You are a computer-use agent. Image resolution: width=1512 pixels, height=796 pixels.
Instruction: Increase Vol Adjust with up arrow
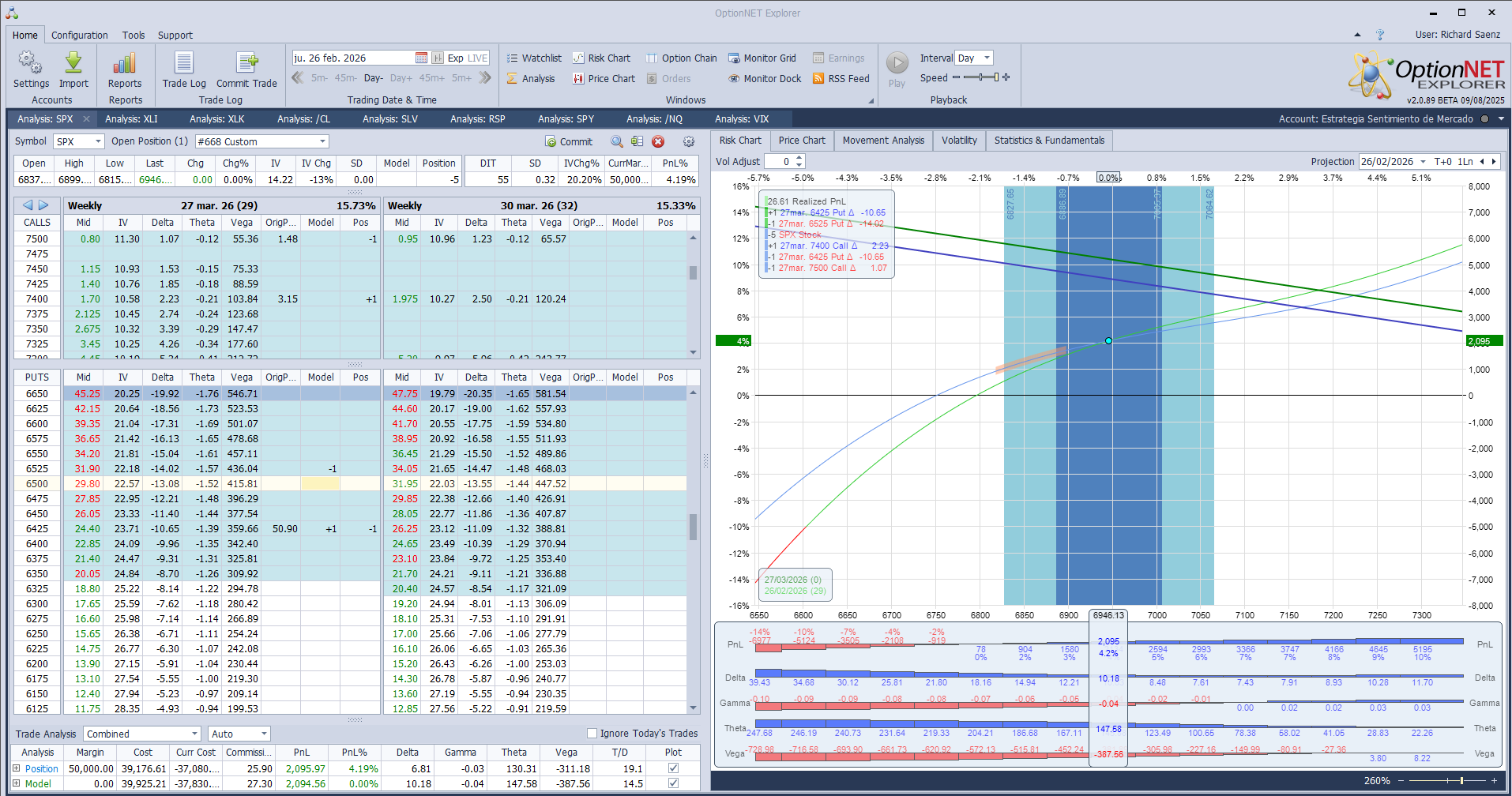799,159
